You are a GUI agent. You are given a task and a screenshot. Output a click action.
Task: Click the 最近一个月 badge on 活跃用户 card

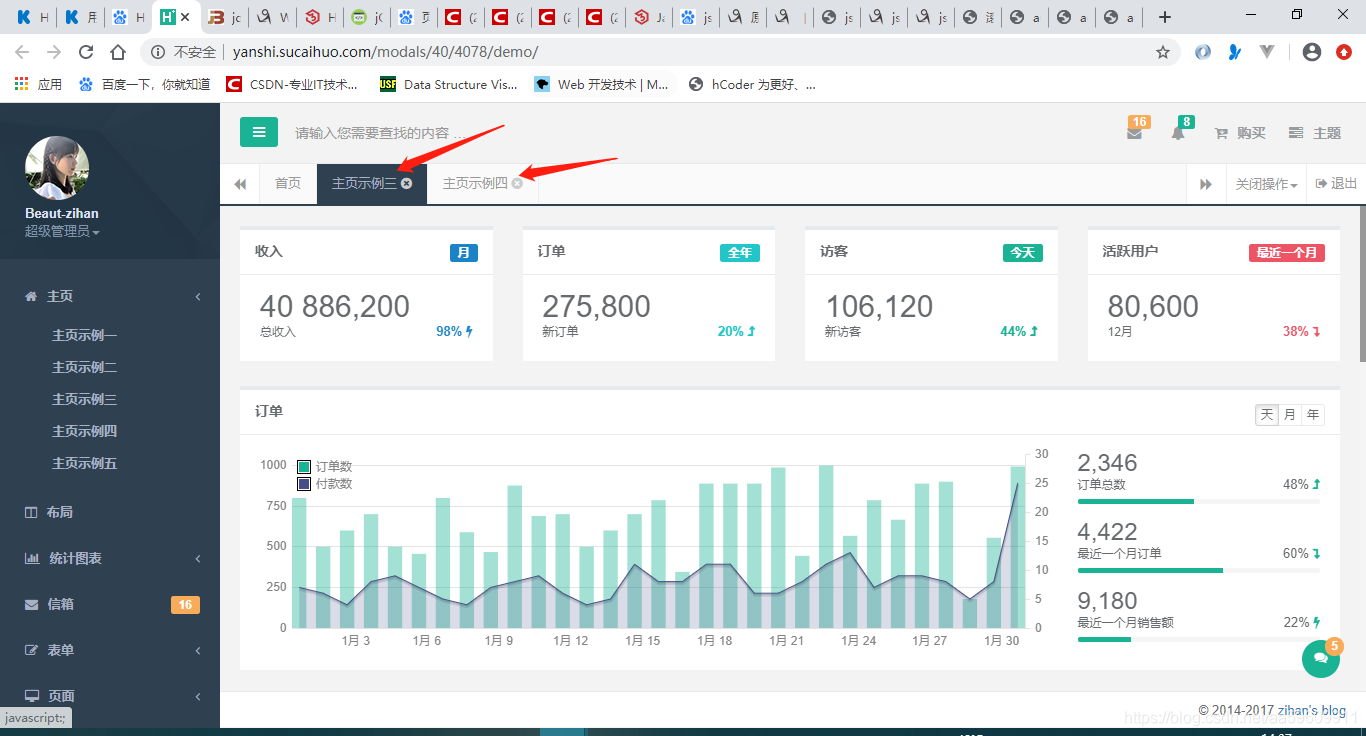point(1287,253)
